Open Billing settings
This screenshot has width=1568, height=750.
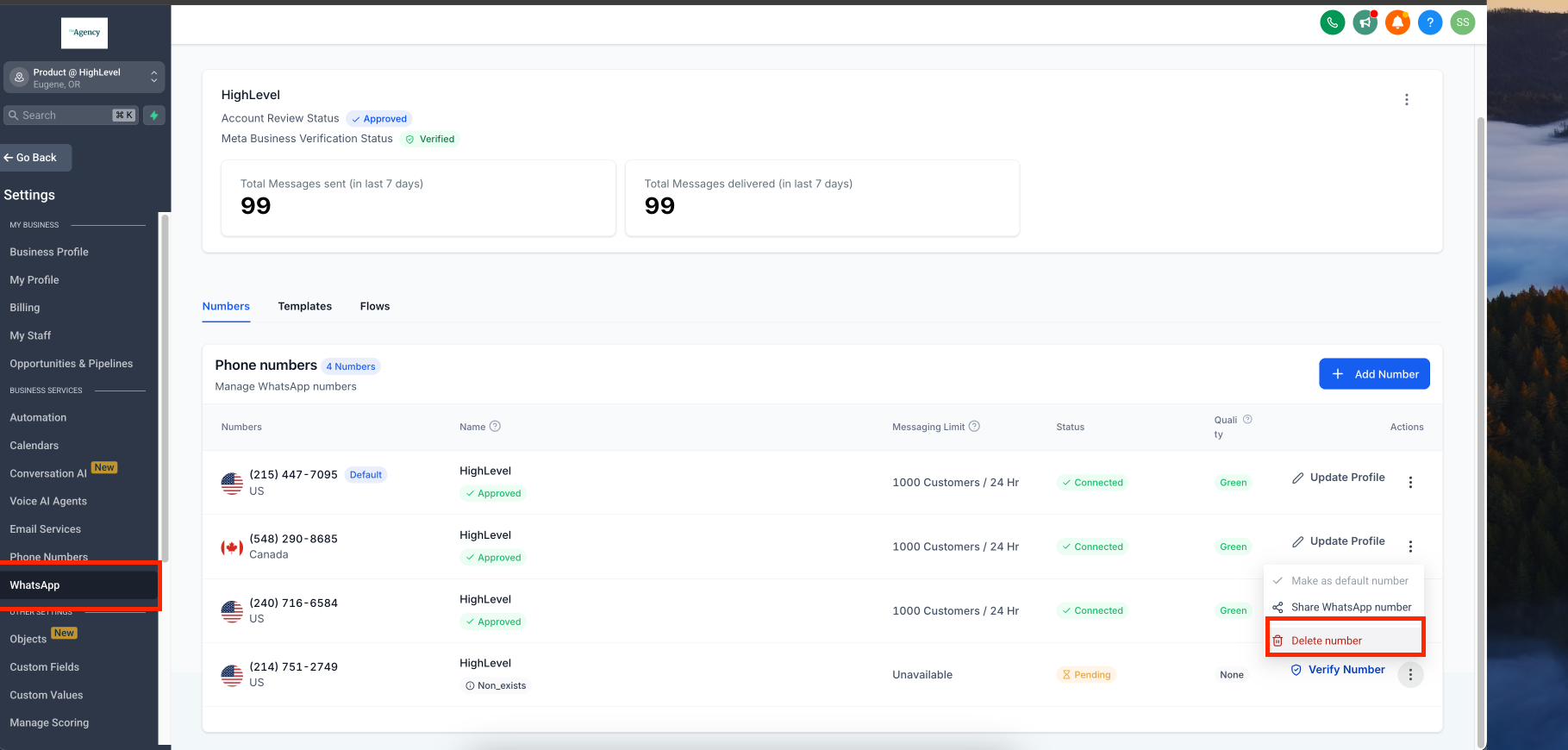tap(25, 308)
